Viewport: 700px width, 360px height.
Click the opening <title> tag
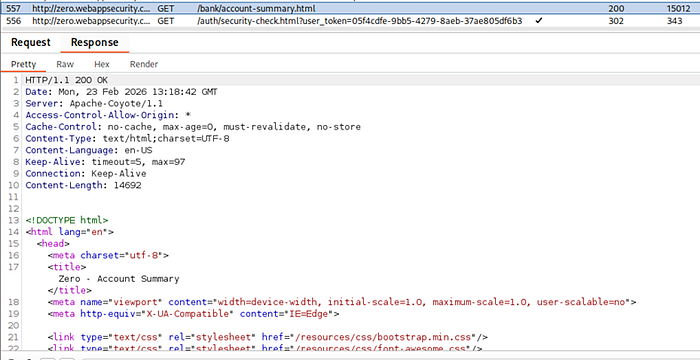point(67,267)
